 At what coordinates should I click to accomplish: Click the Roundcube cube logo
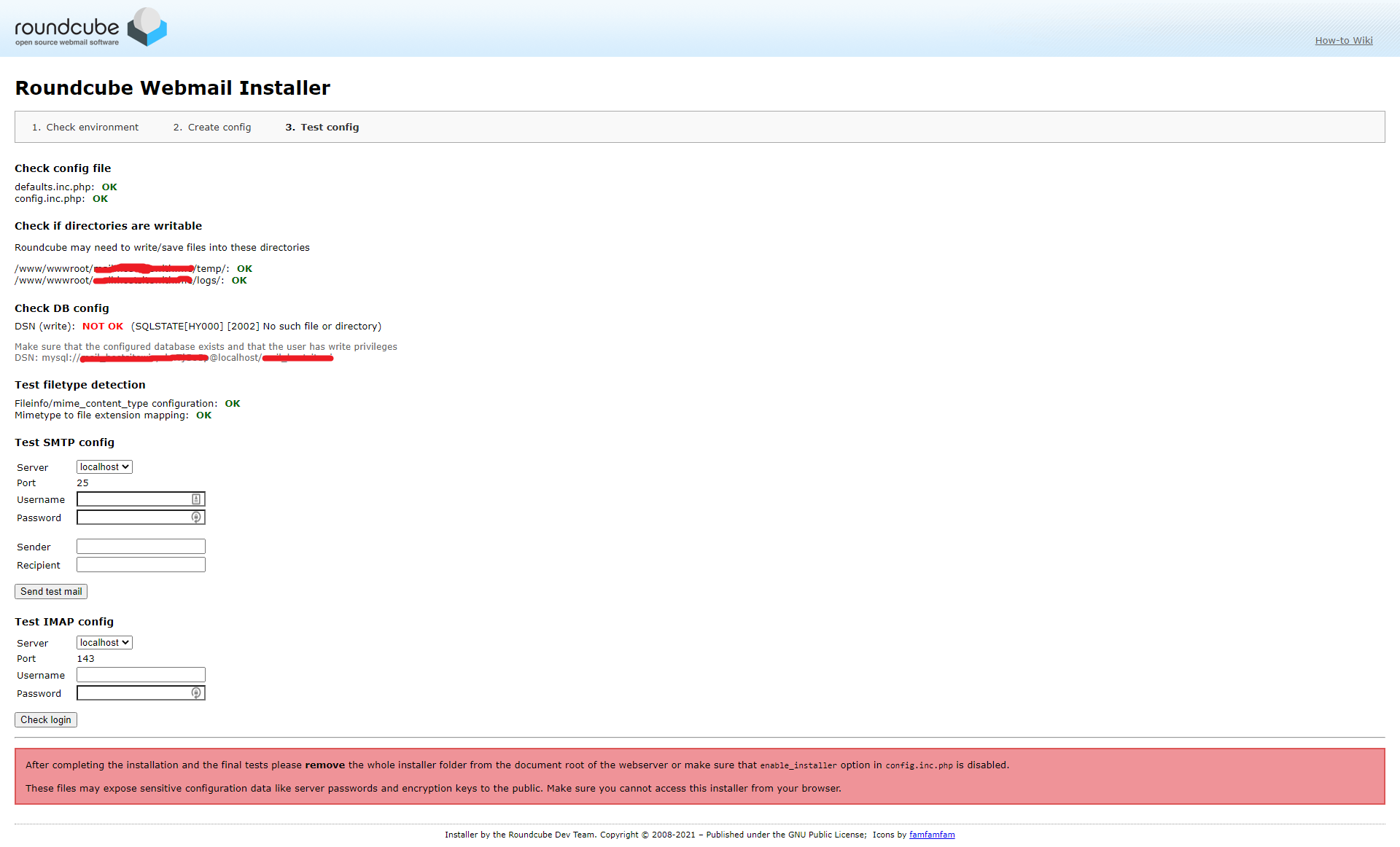point(147,27)
